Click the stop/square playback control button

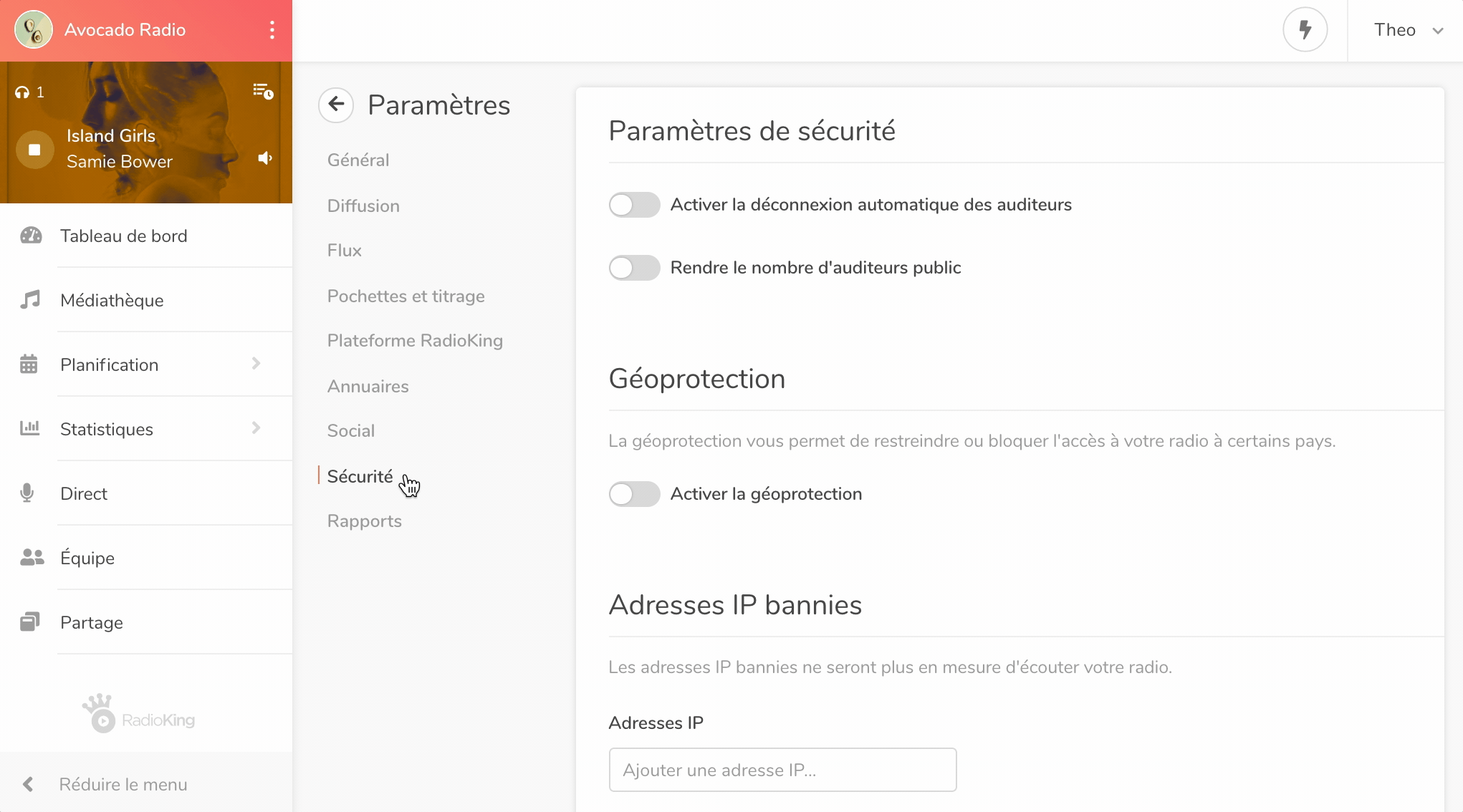point(34,148)
